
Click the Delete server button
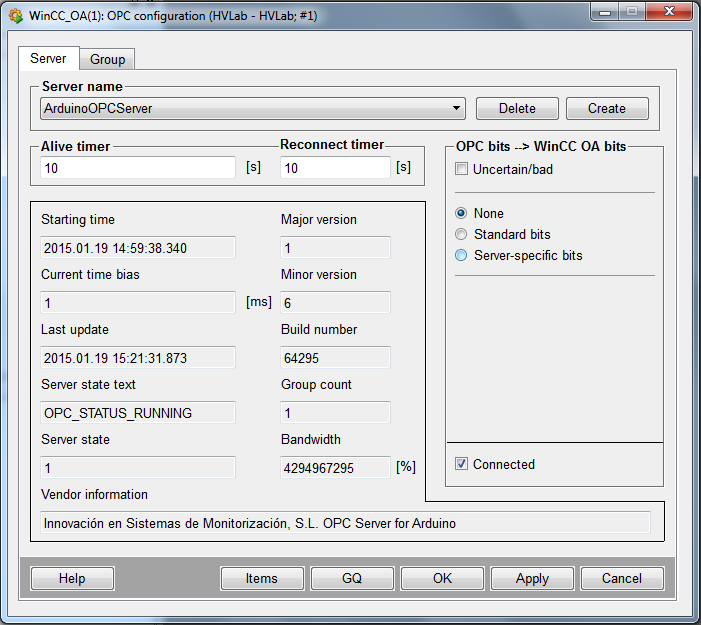517,109
